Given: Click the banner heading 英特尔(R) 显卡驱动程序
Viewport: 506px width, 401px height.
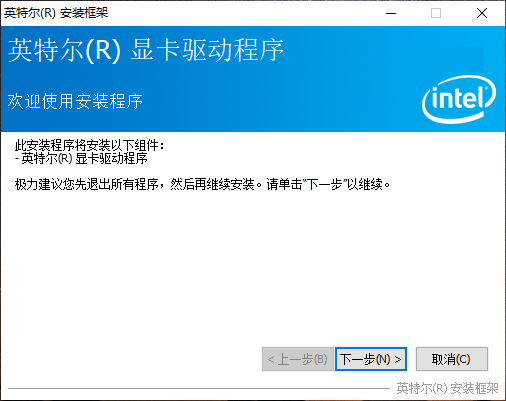Looking at the screenshot, I should 146,50.
